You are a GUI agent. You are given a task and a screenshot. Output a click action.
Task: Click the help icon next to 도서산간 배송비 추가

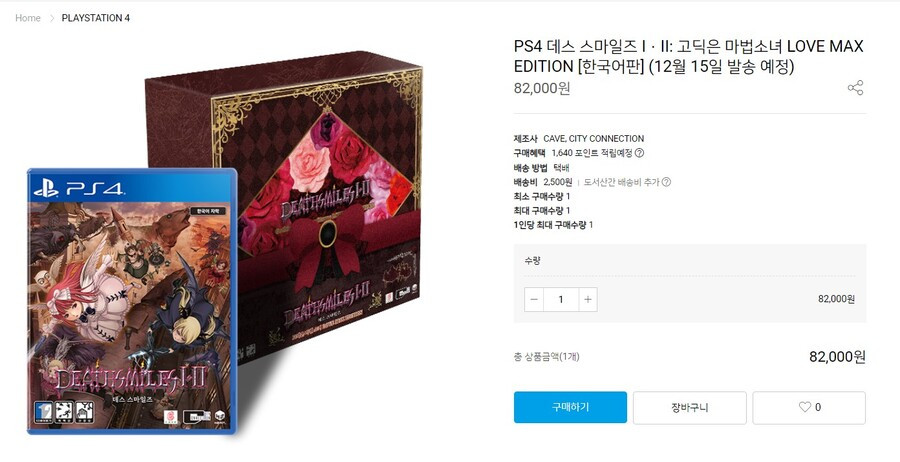[x=666, y=182]
